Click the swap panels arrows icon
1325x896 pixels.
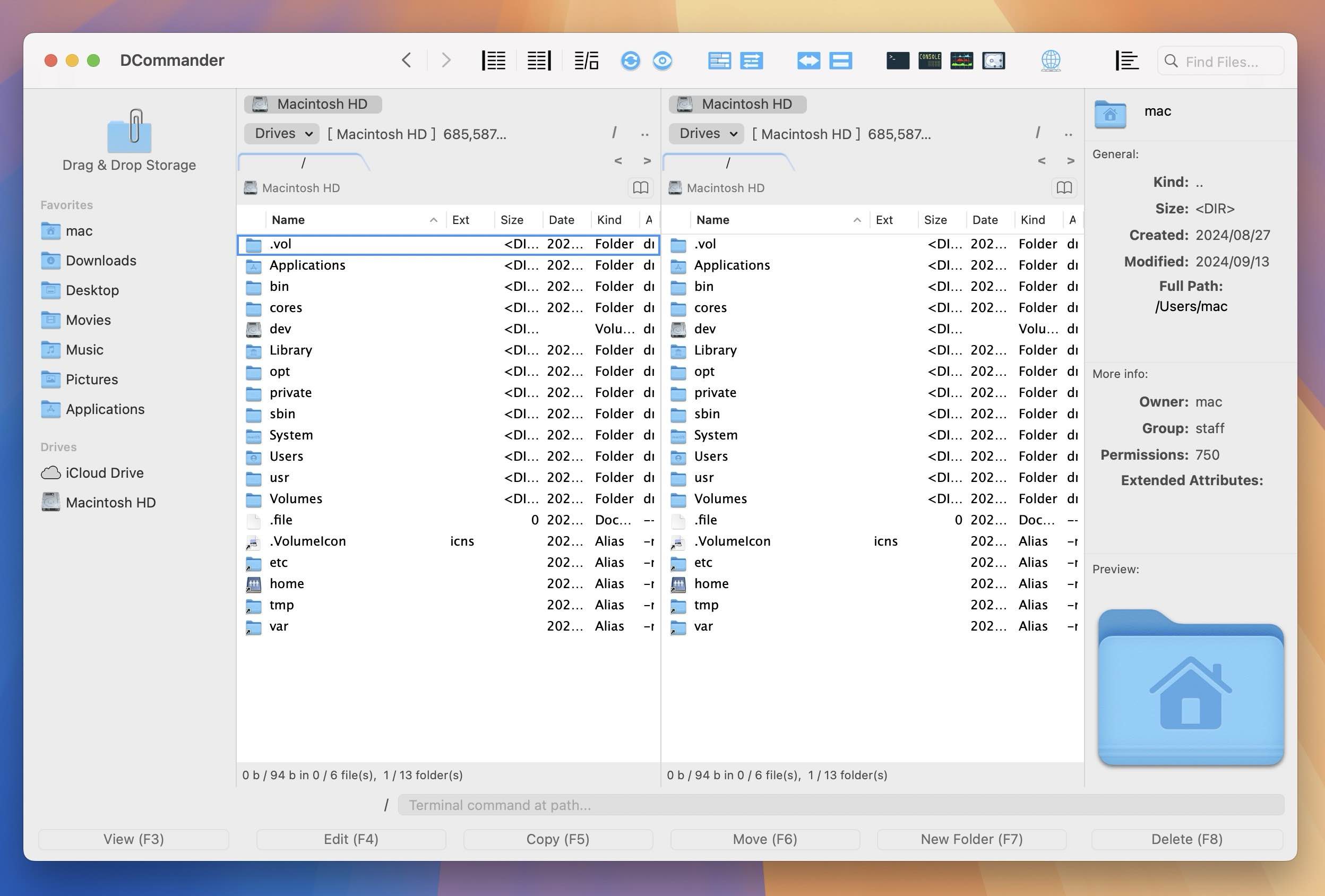pyautogui.click(x=808, y=61)
